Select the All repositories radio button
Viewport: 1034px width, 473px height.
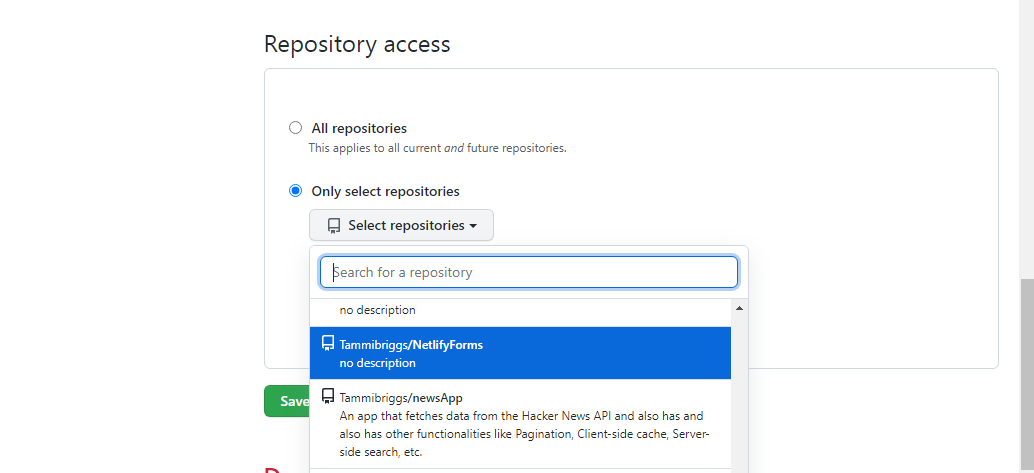click(295, 128)
